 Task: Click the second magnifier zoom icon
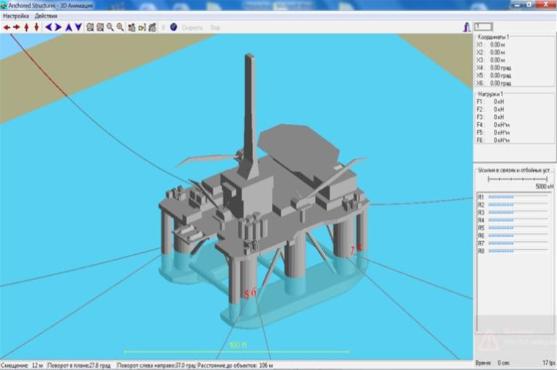(x=120, y=27)
